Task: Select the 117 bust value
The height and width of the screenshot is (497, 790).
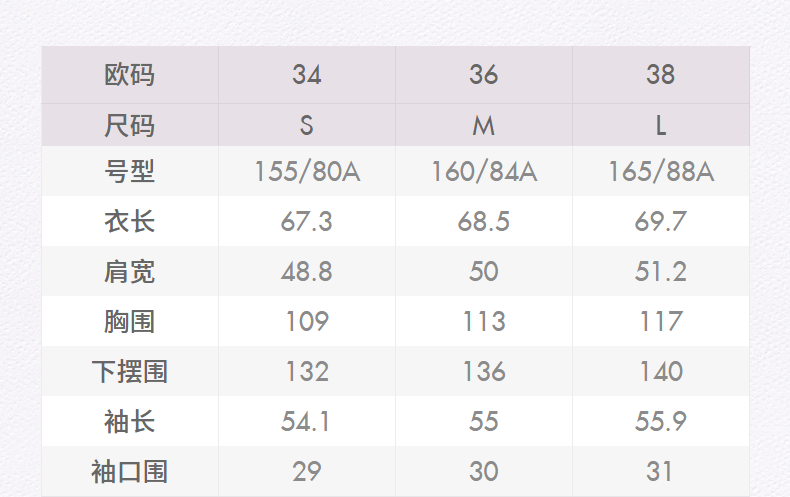Action: 661,322
